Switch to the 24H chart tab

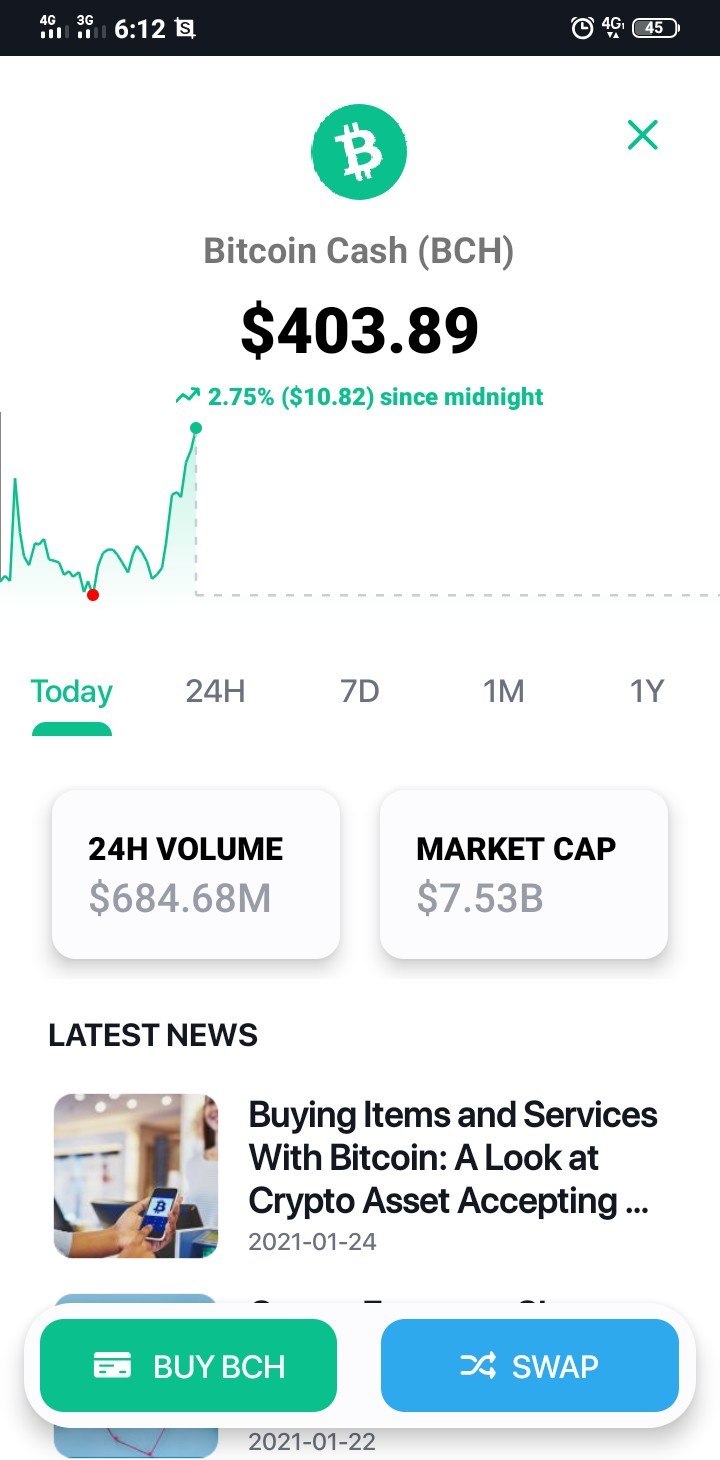[x=215, y=691]
